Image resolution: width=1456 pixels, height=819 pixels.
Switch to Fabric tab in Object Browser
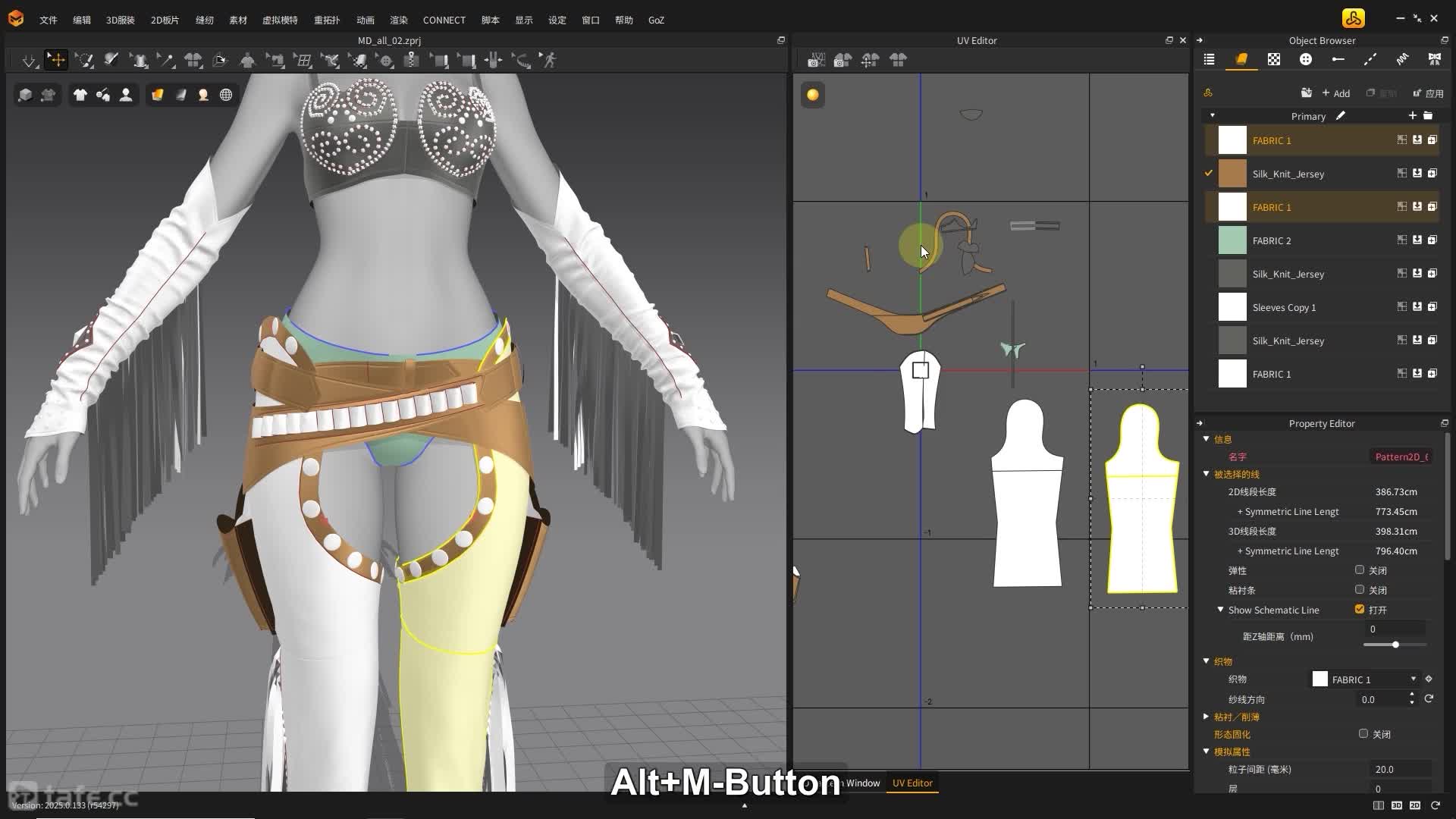1241,59
